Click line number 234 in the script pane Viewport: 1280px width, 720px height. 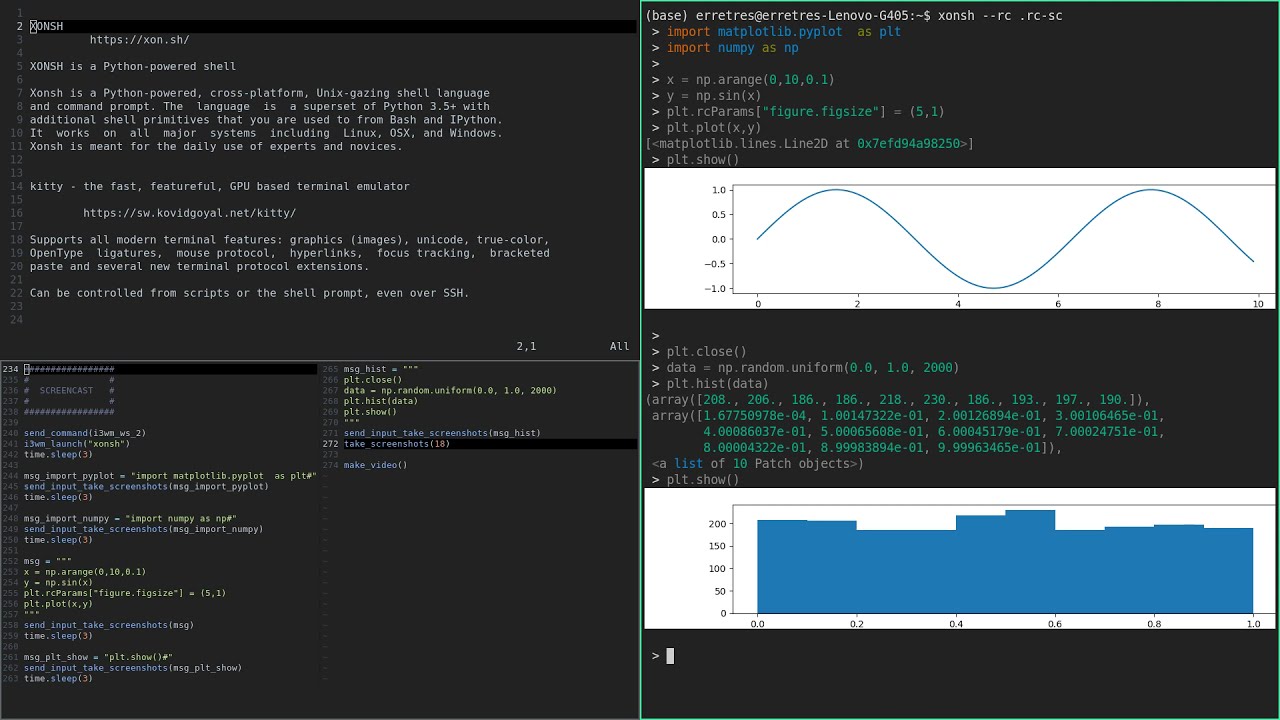[x=10, y=369]
